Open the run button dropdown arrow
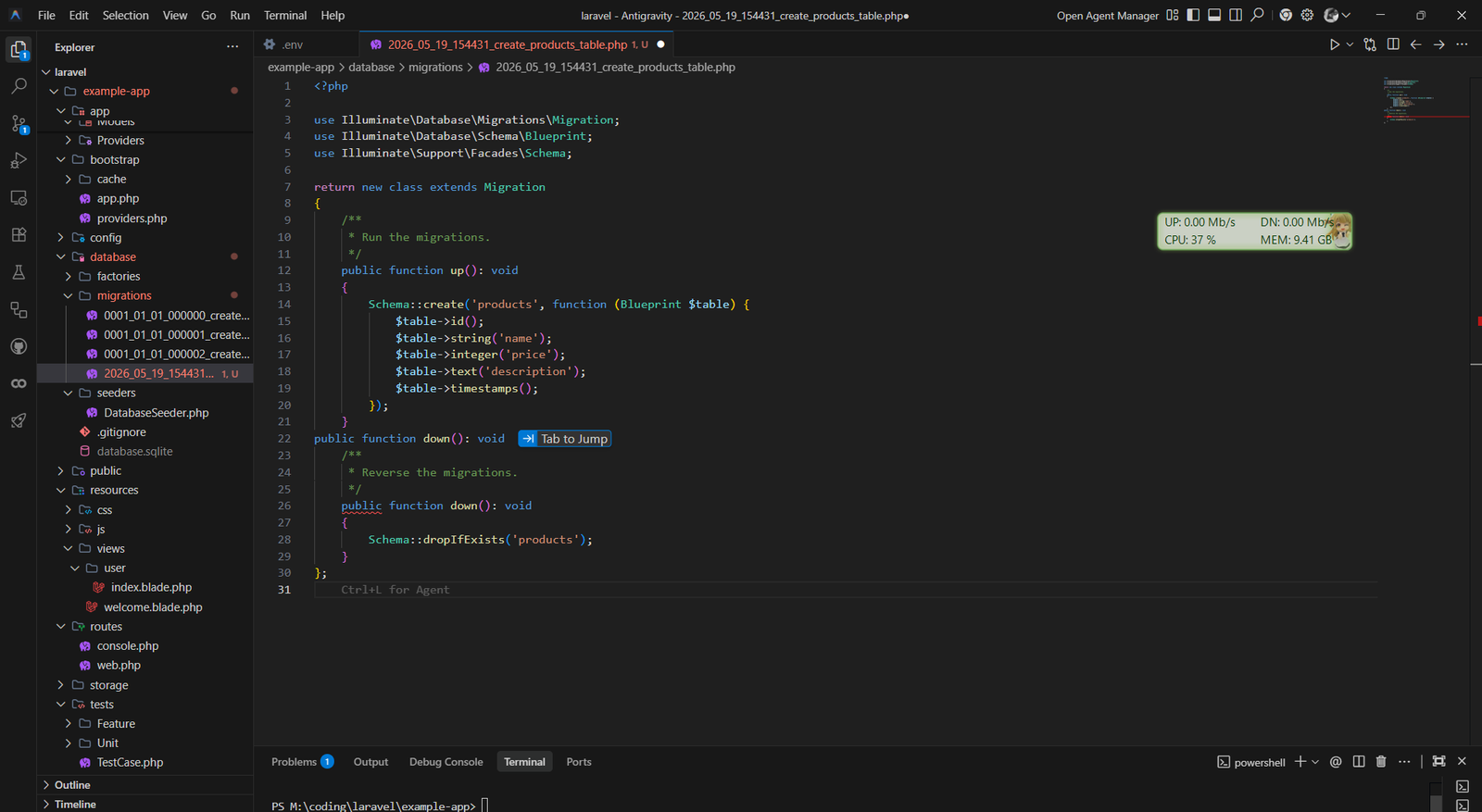 [x=1350, y=44]
